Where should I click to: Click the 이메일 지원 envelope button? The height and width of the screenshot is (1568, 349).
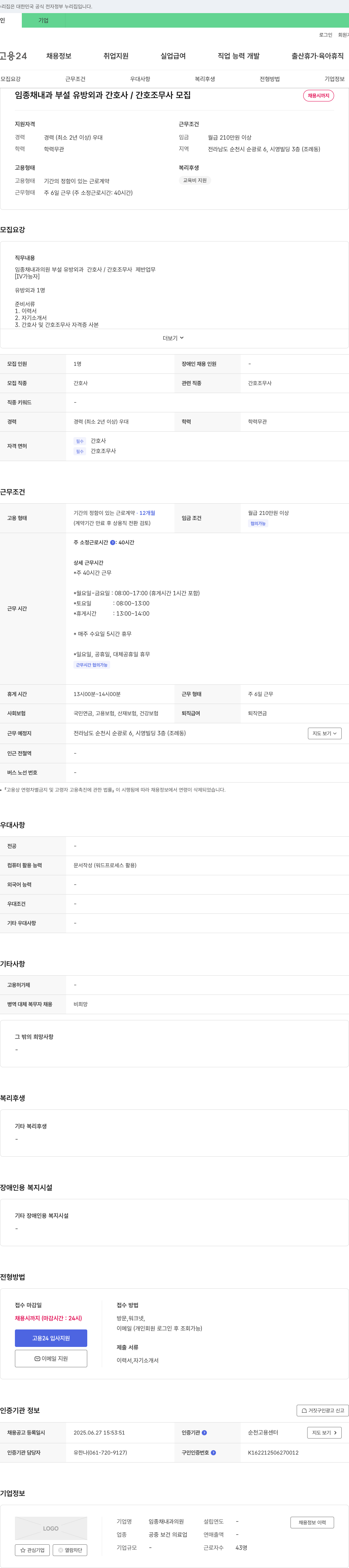pyautogui.click(x=51, y=1359)
